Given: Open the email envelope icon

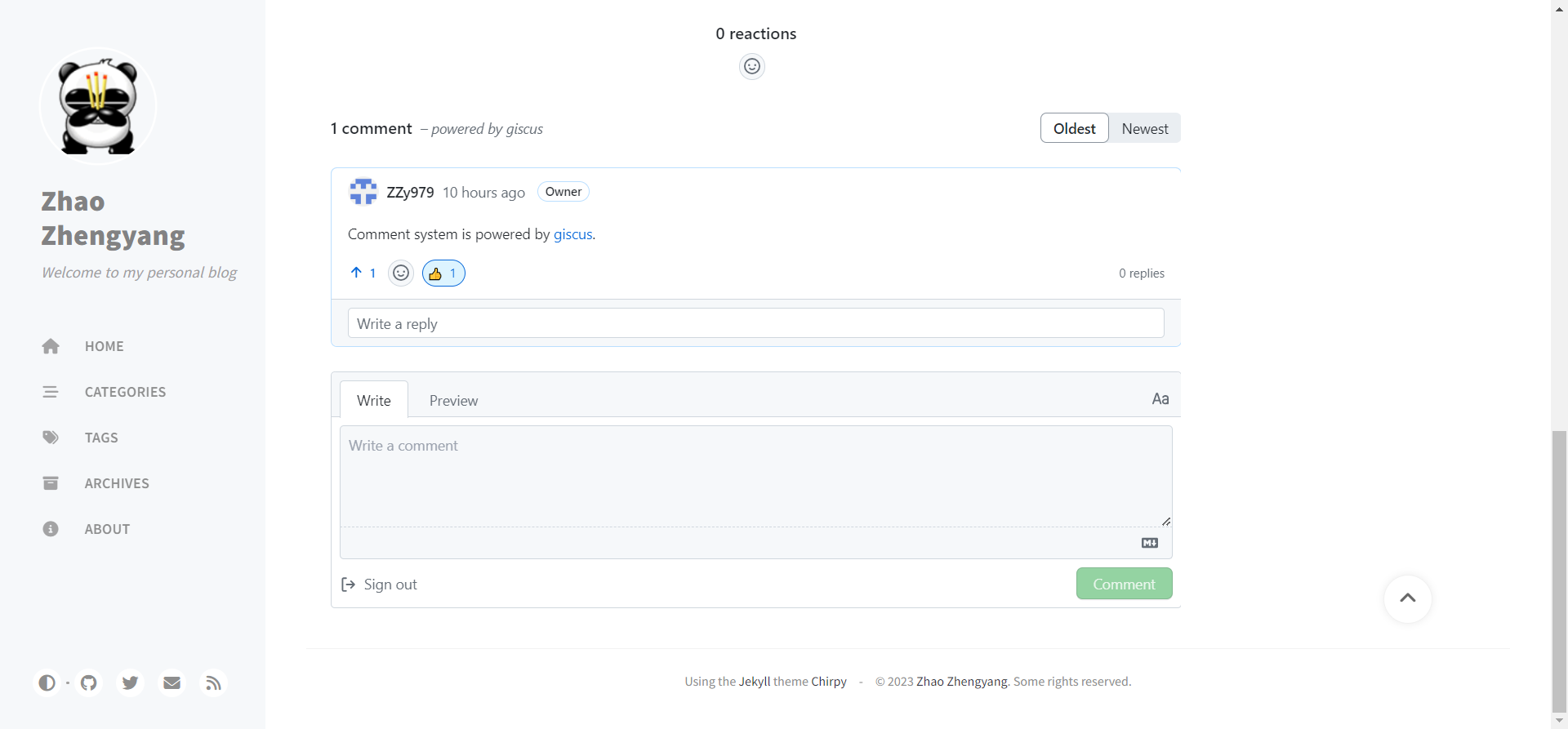Looking at the screenshot, I should coord(171,682).
